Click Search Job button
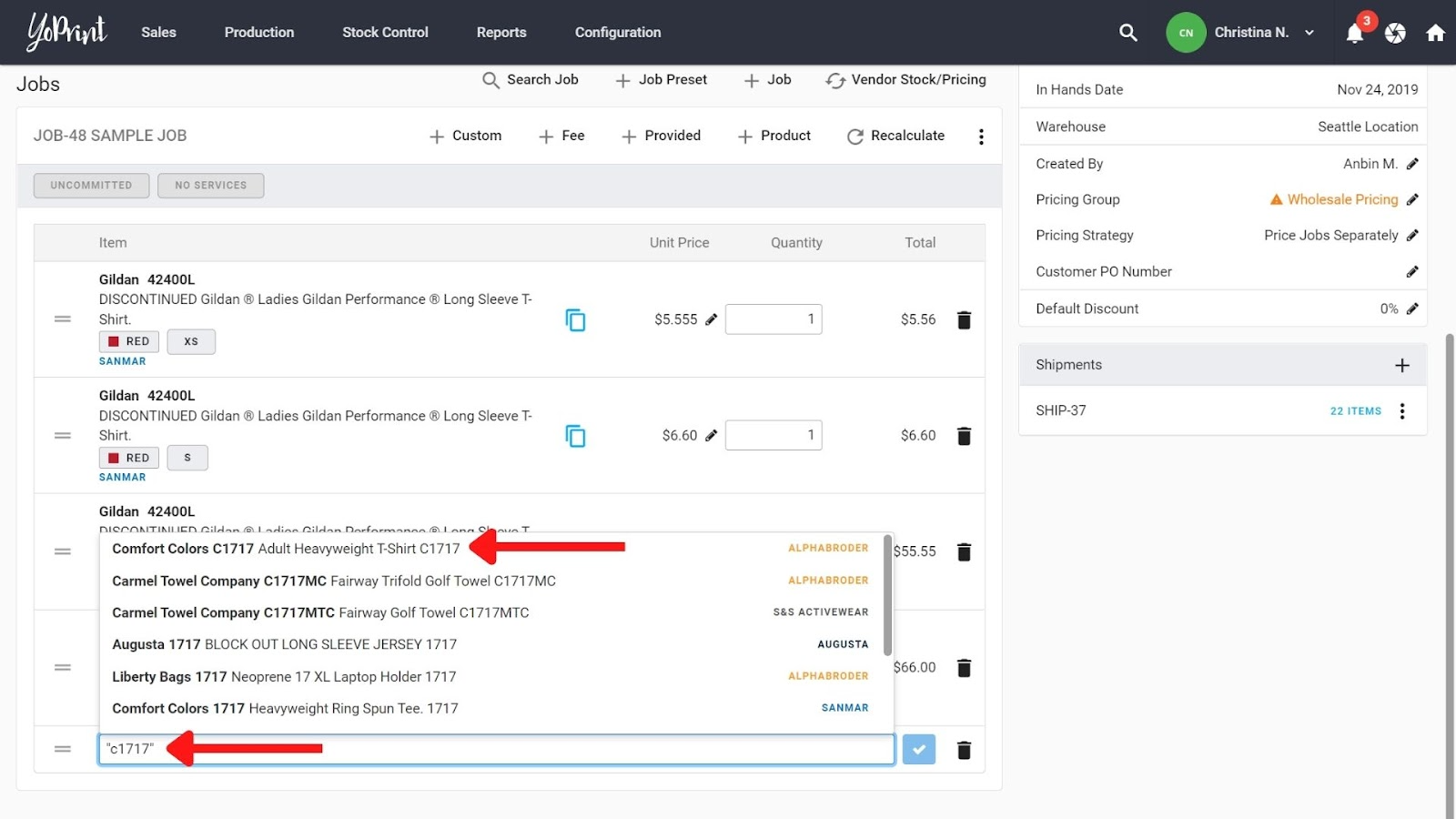 (x=531, y=80)
